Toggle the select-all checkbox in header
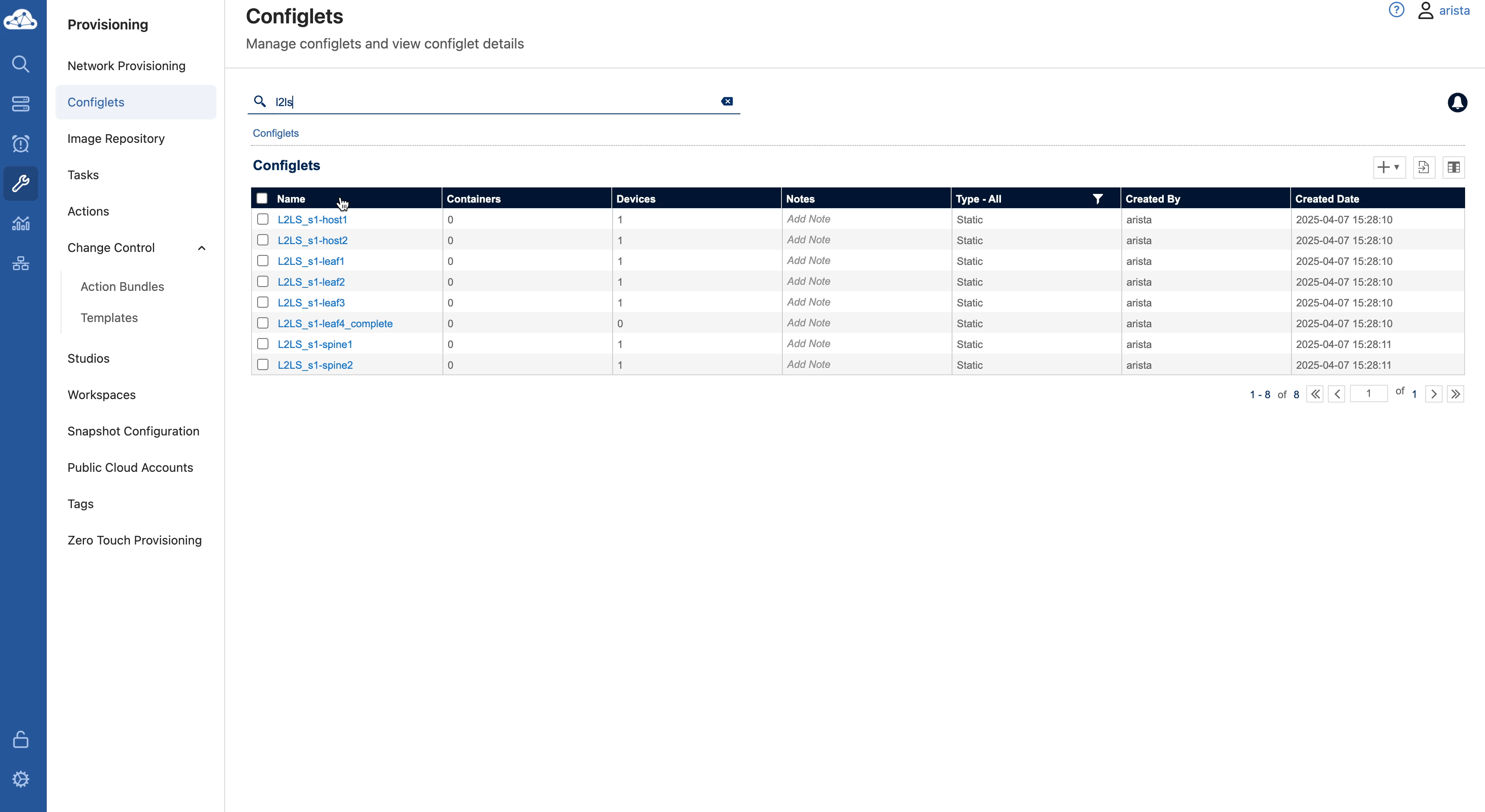Screen dimensions: 1485x812 pyautogui.click(x=262, y=198)
